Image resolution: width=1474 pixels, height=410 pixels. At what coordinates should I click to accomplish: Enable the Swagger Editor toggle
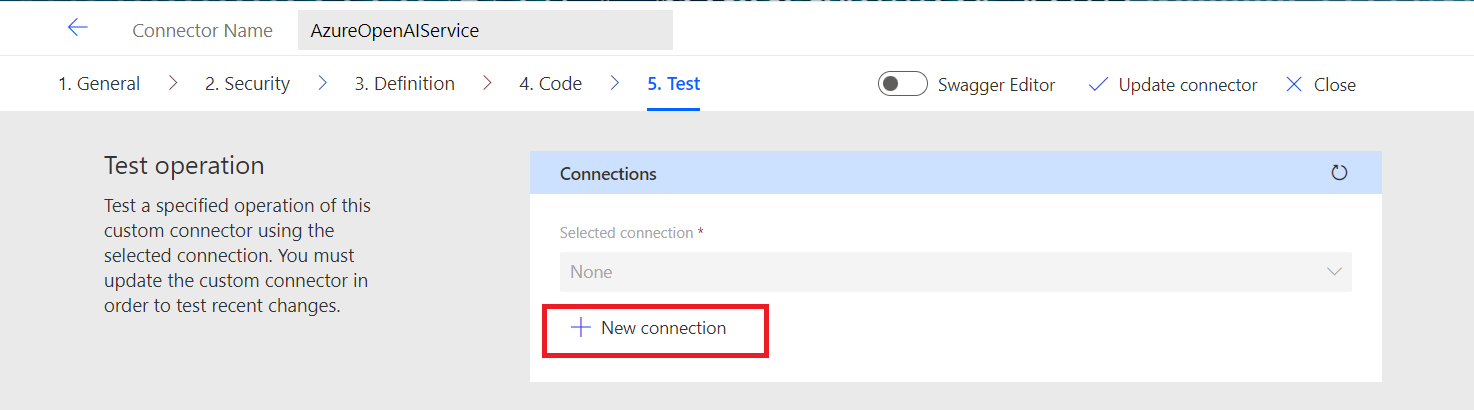click(902, 85)
